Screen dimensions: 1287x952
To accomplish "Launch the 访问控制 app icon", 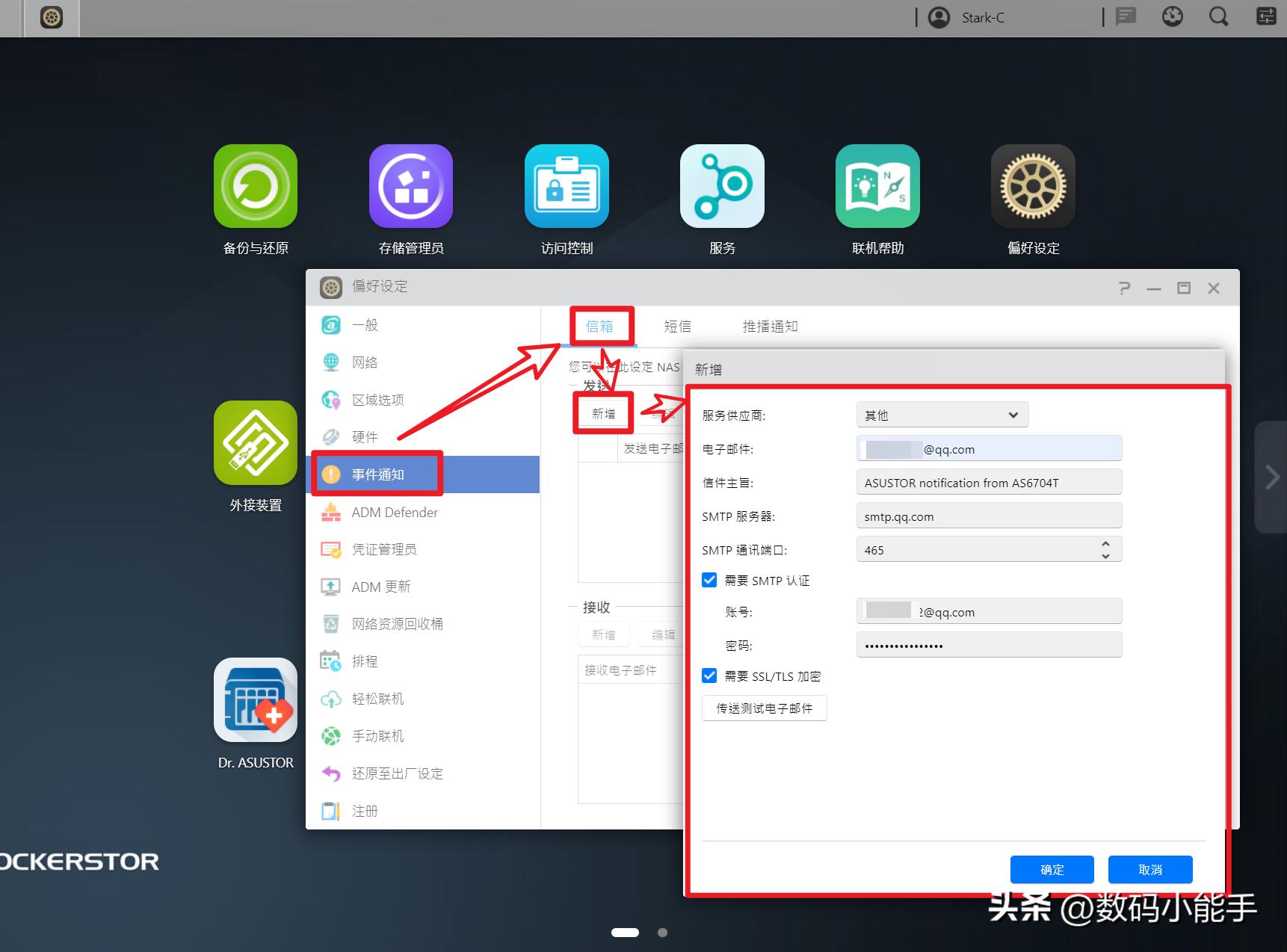I will [567, 186].
